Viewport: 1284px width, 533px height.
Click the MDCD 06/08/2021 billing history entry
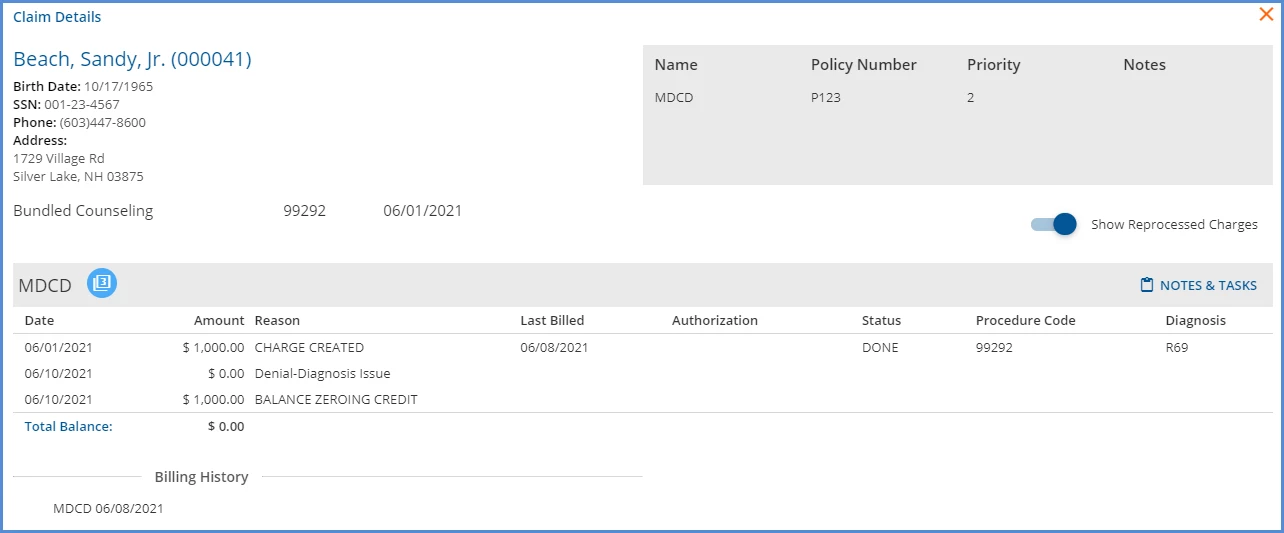(x=108, y=509)
